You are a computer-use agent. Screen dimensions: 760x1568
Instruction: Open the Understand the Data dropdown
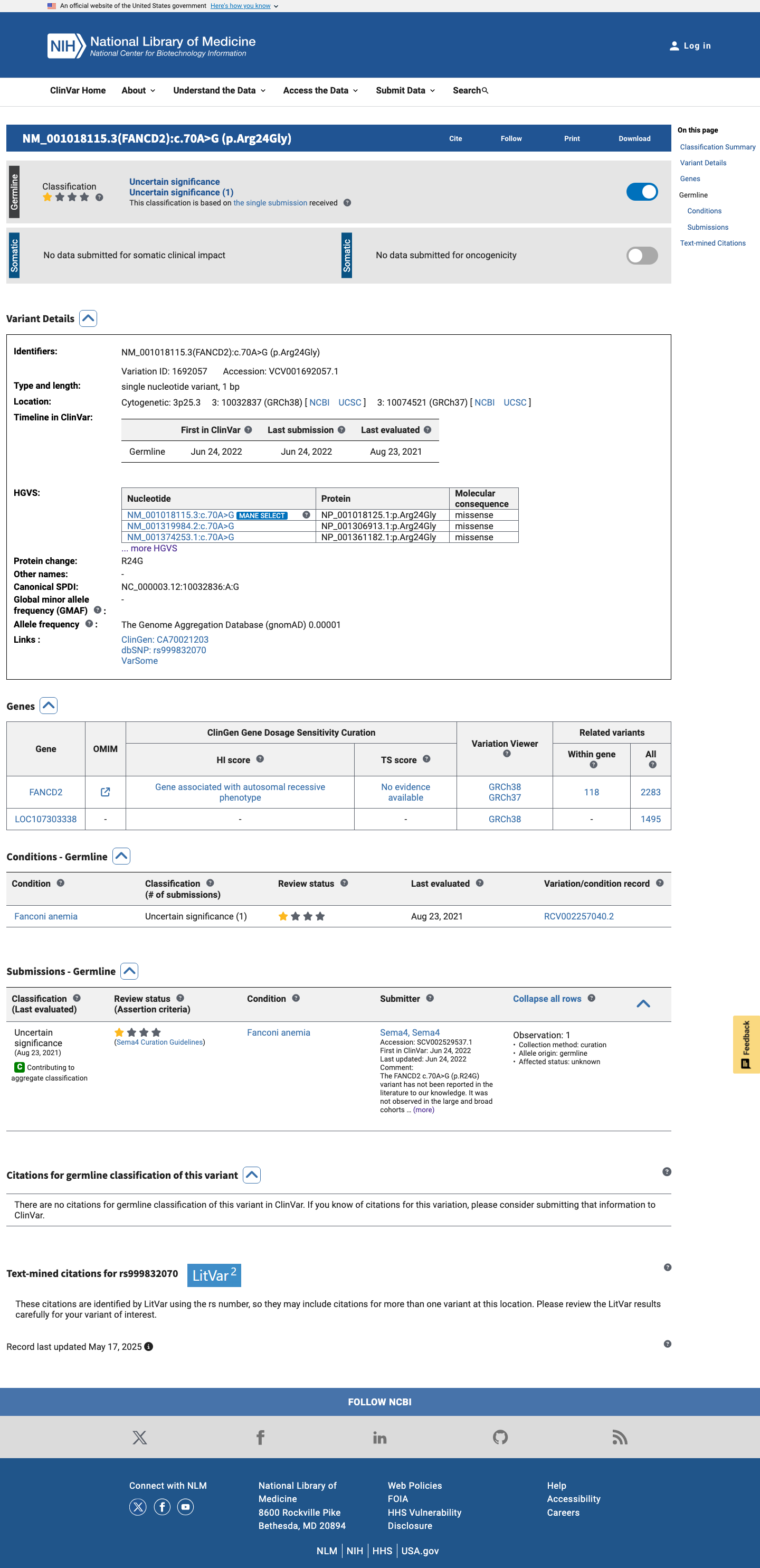(219, 91)
